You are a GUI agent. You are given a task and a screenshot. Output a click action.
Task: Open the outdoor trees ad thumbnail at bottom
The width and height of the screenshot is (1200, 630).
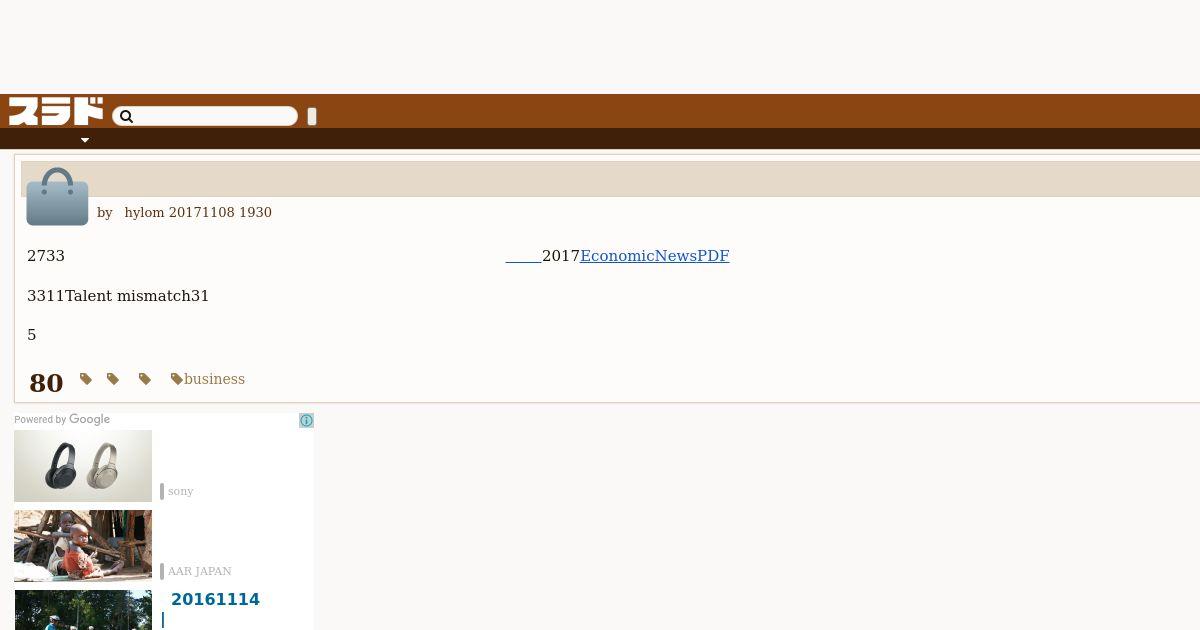pyautogui.click(x=83, y=610)
